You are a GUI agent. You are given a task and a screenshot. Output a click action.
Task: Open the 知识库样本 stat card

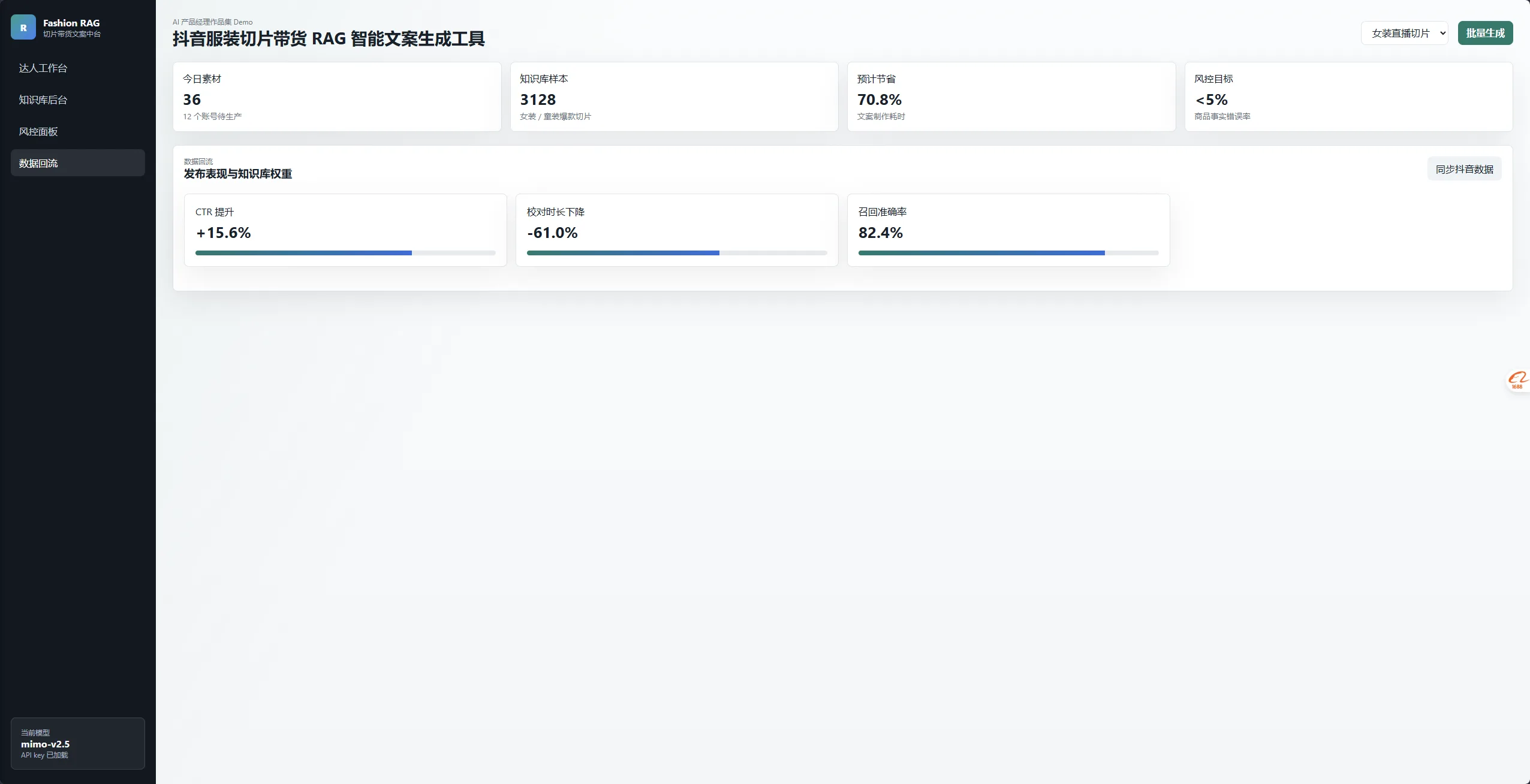pyautogui.click(x=674, y=97)
